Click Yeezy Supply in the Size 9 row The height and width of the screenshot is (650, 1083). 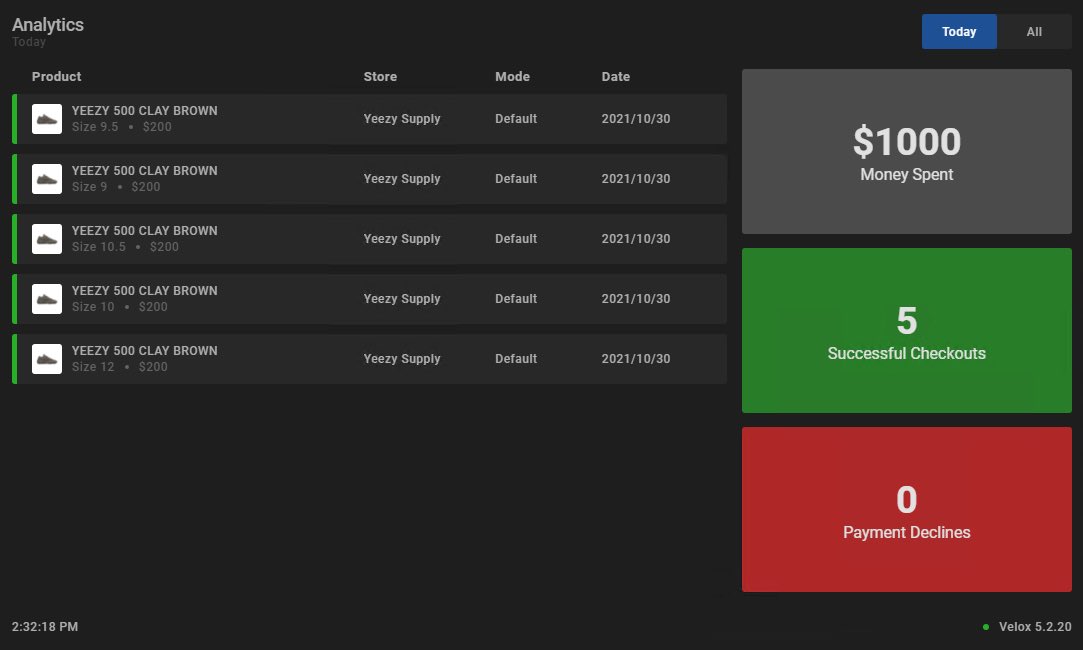[402, 179]
